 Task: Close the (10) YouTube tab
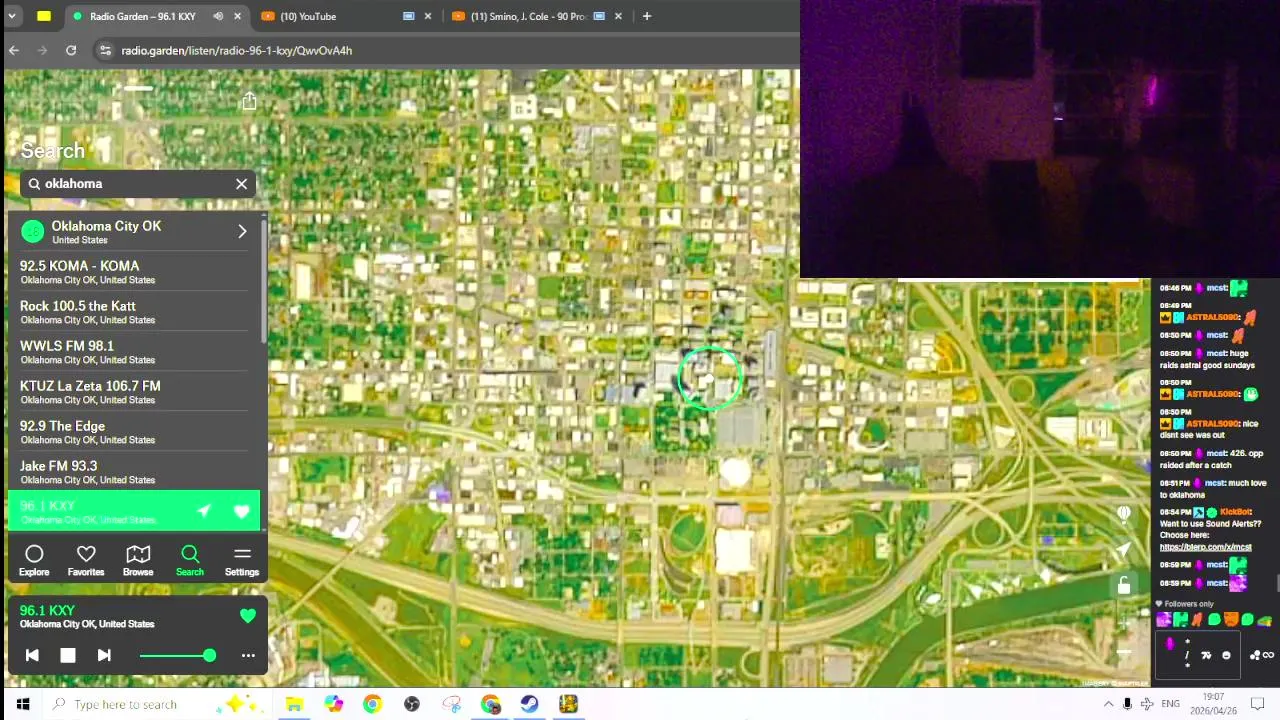click(428, 16)
